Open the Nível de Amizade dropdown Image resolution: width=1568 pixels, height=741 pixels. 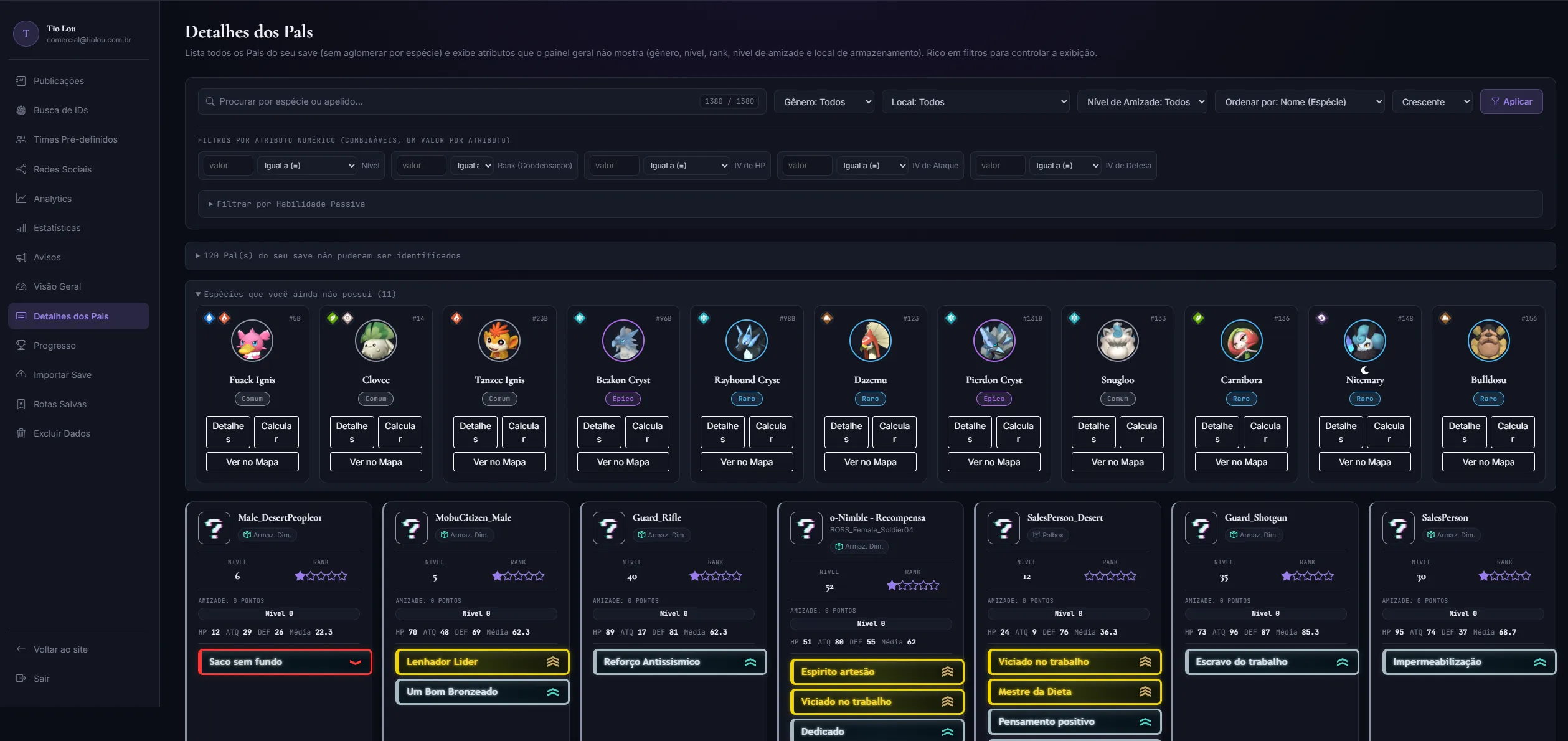pos(1142,101)
